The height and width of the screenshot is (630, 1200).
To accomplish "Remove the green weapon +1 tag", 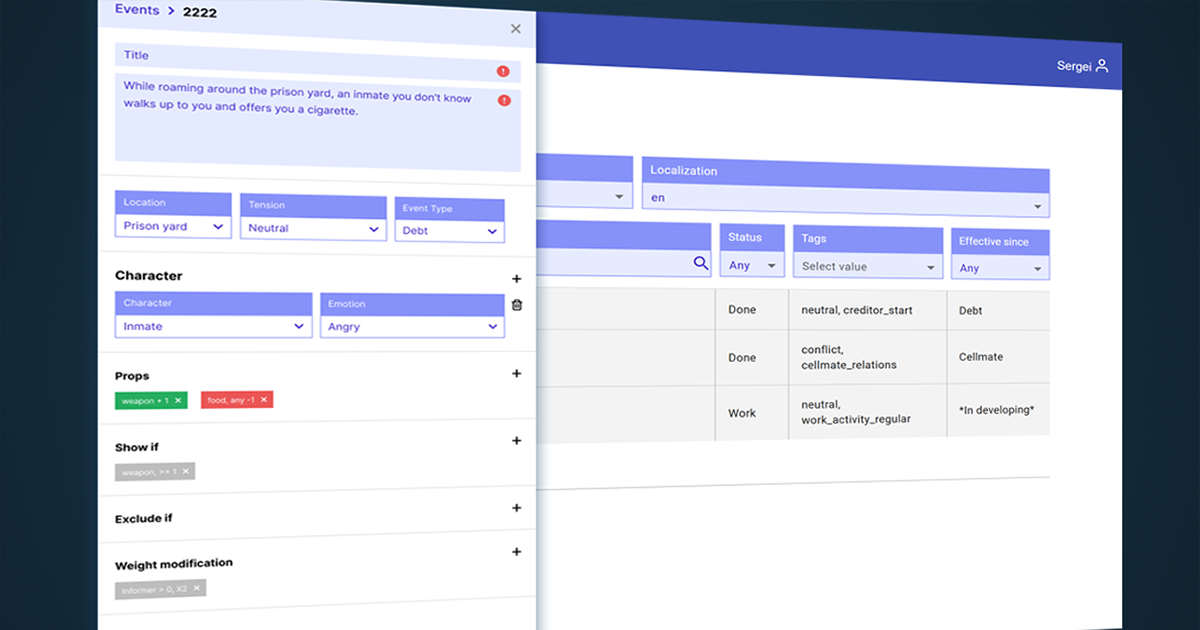I will click(178, 400).
